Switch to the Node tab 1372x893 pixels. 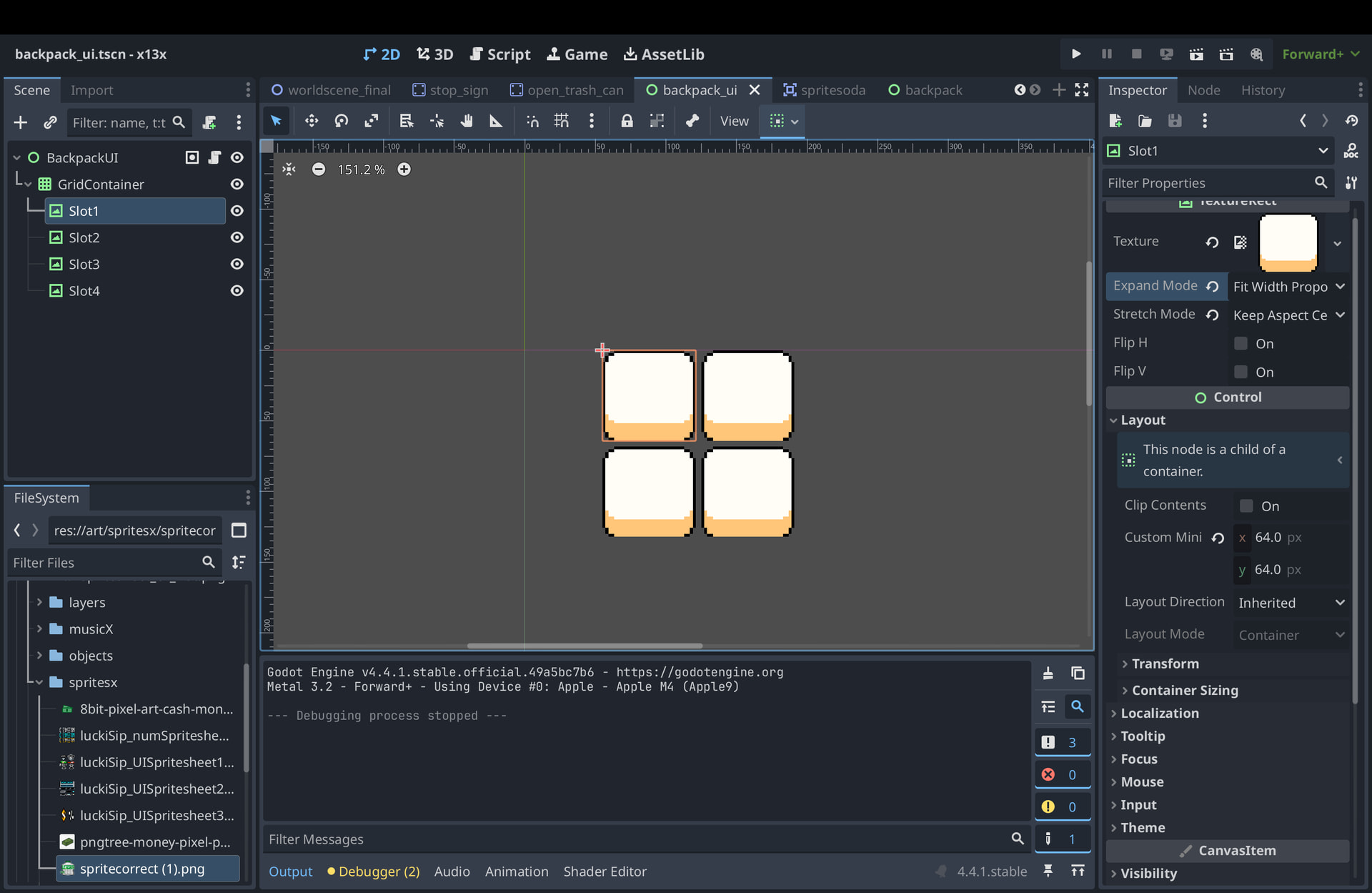tap(1203, 90)
